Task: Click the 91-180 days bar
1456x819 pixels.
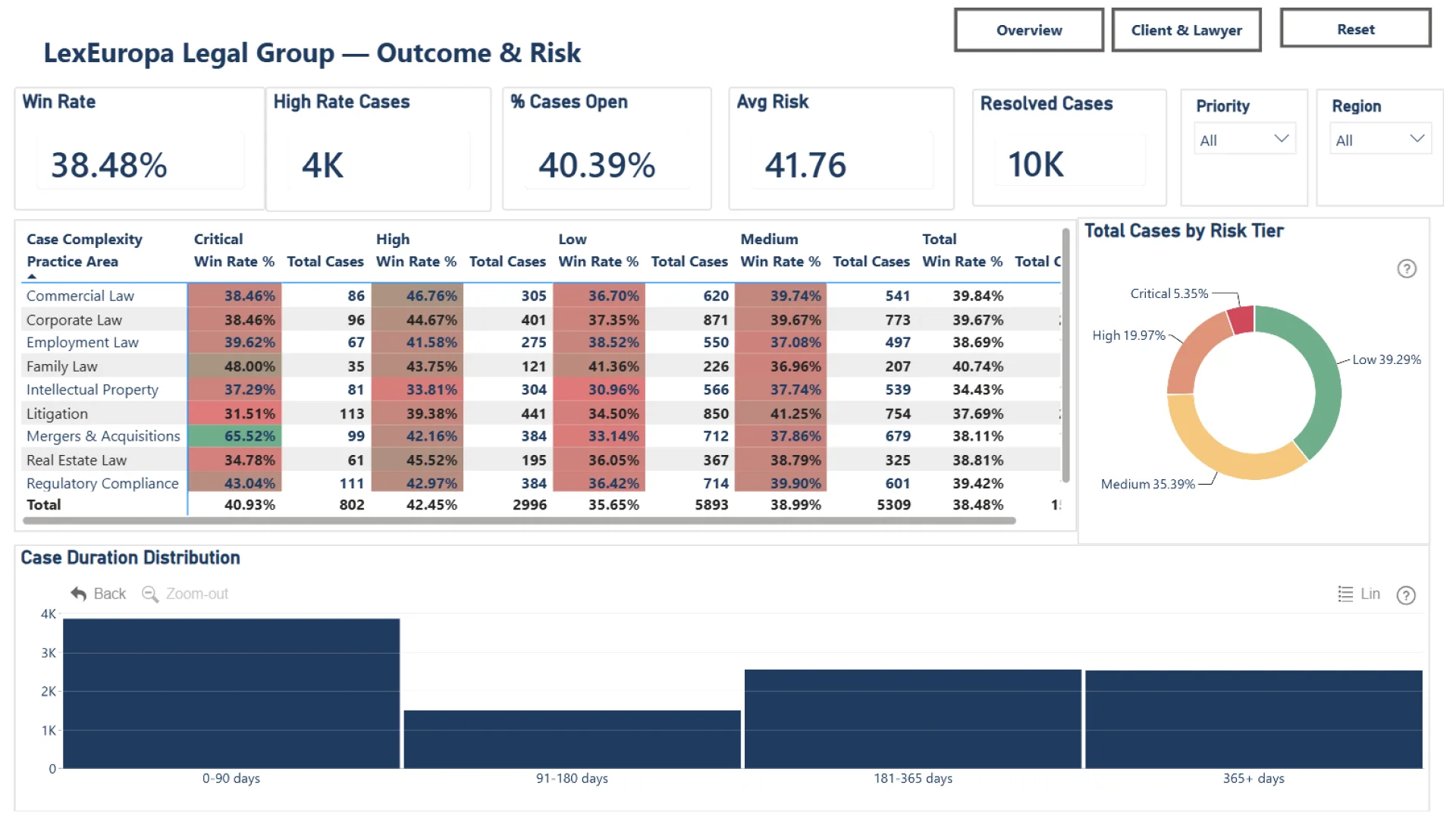Action: tap(572, 739)
